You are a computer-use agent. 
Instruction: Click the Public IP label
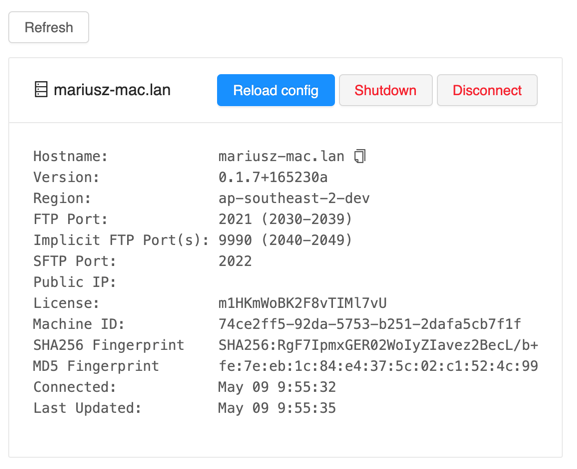click(75, 282)
